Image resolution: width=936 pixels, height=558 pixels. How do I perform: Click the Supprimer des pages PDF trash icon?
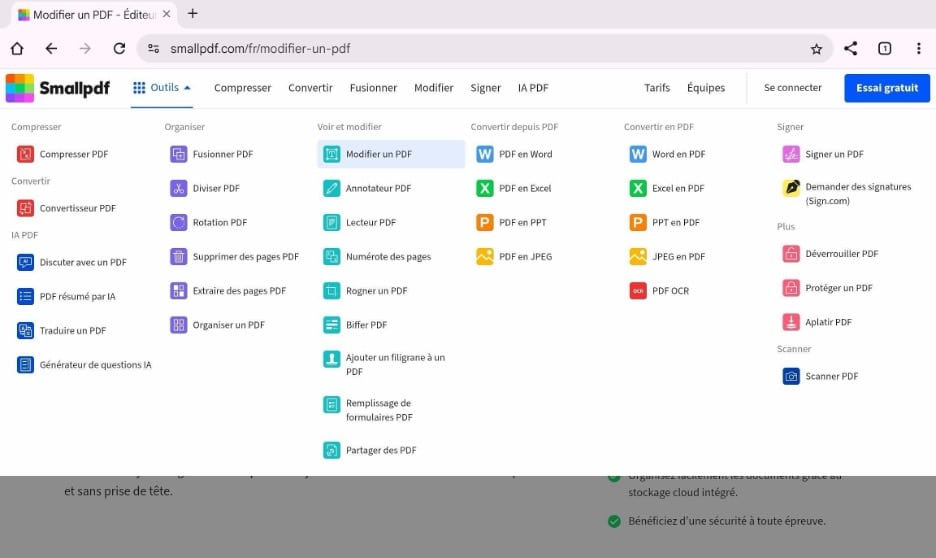[x=178, y=257]
